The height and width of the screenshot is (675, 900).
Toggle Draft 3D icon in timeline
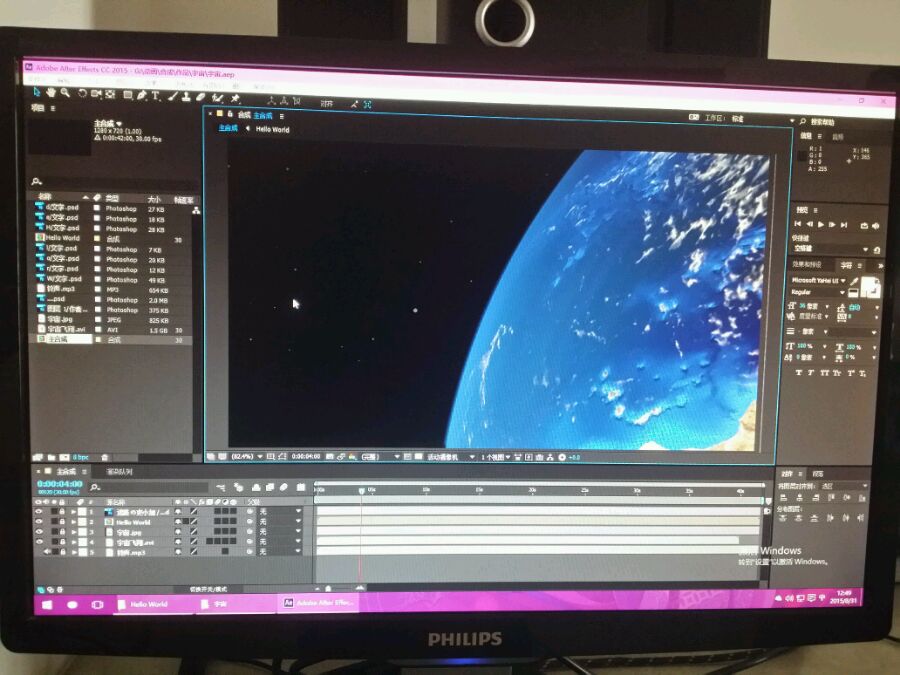tap(238, 487)
